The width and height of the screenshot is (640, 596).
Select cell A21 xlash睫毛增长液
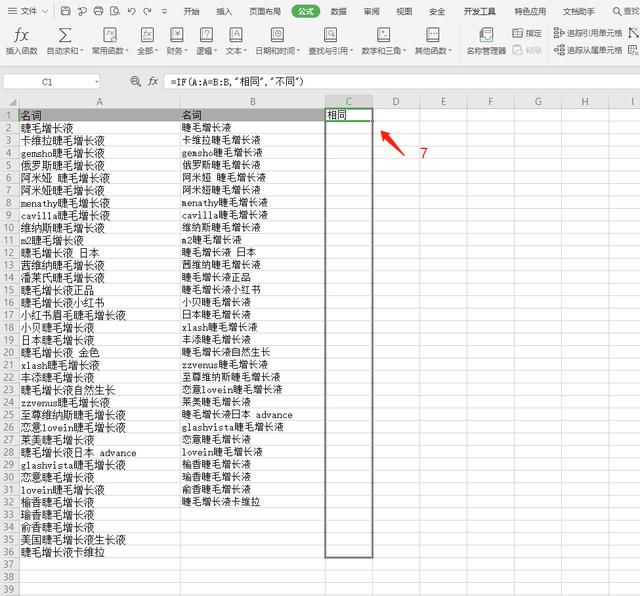(x=100, y=365)
